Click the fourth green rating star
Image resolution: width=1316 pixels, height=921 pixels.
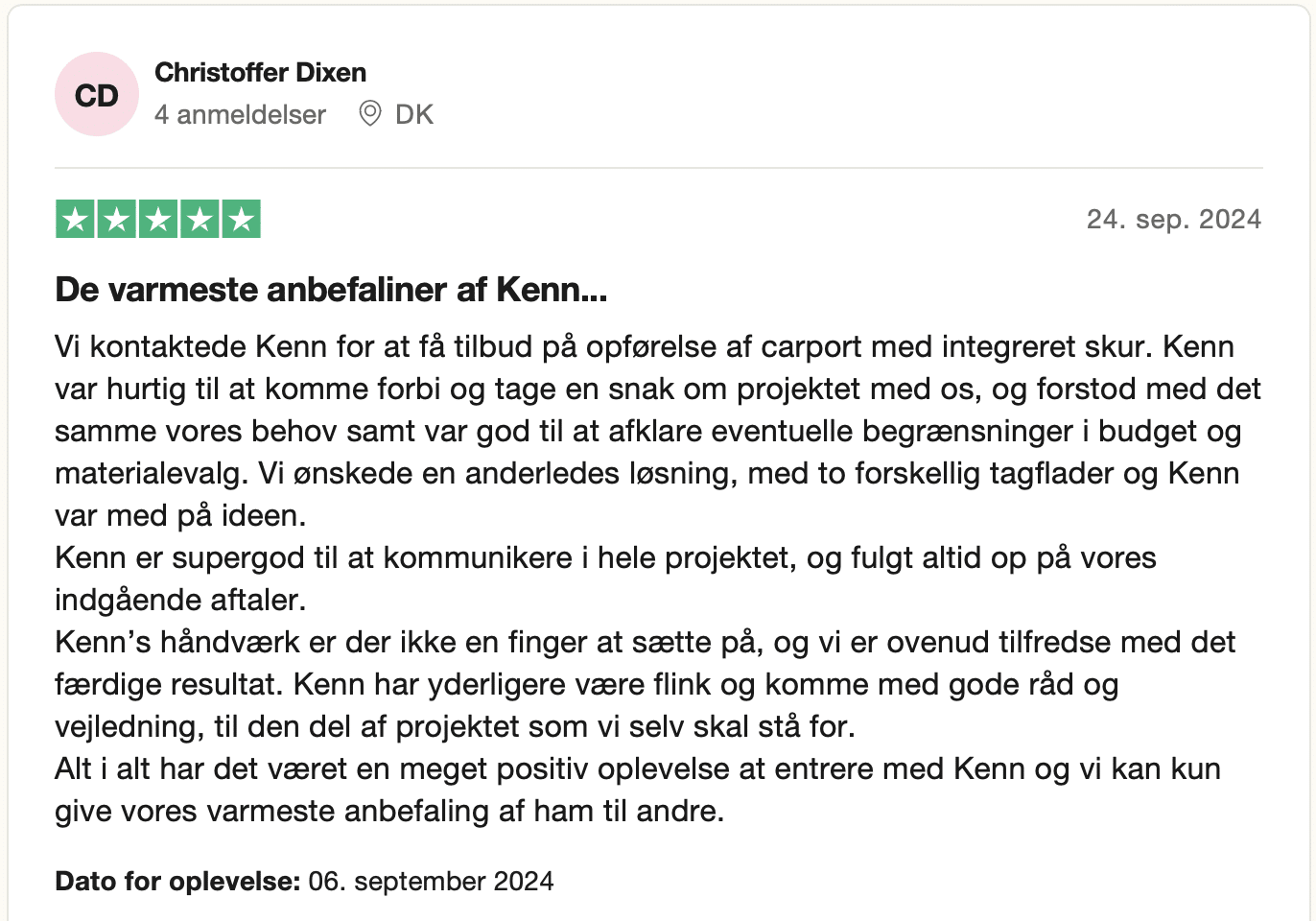(200, 220)
